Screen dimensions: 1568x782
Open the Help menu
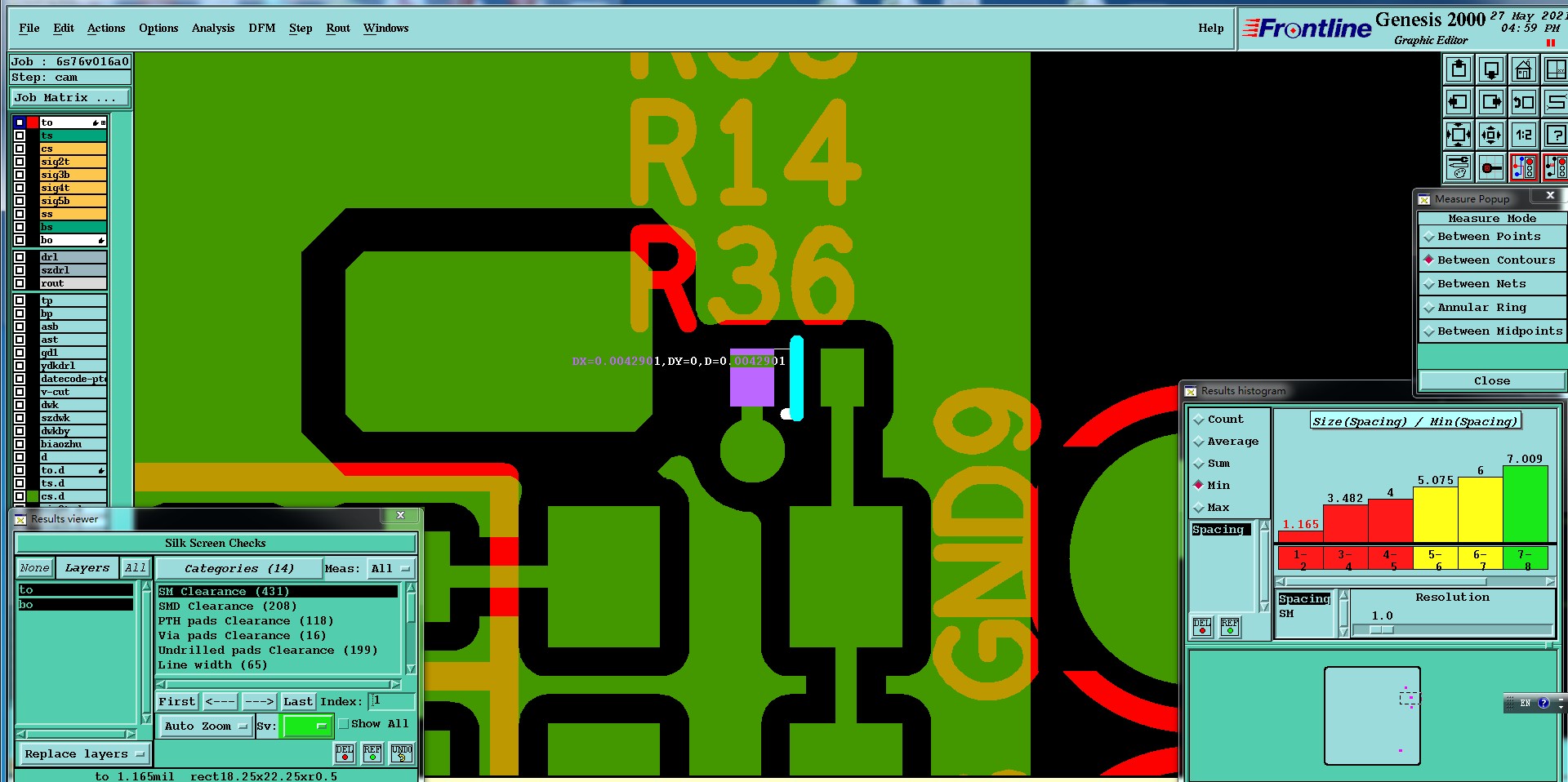[1211, 29]
